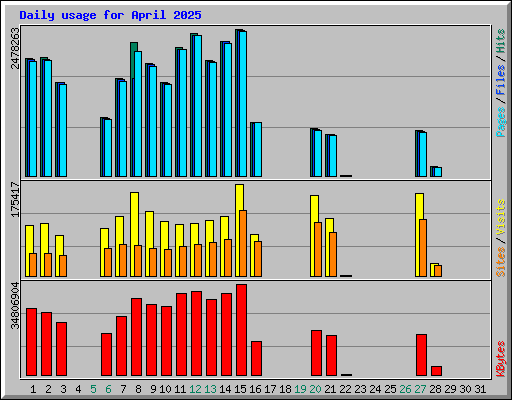This screenshot has height=400, width=512.
Task: Click the KBytes legend label
Action: [501, 359]
